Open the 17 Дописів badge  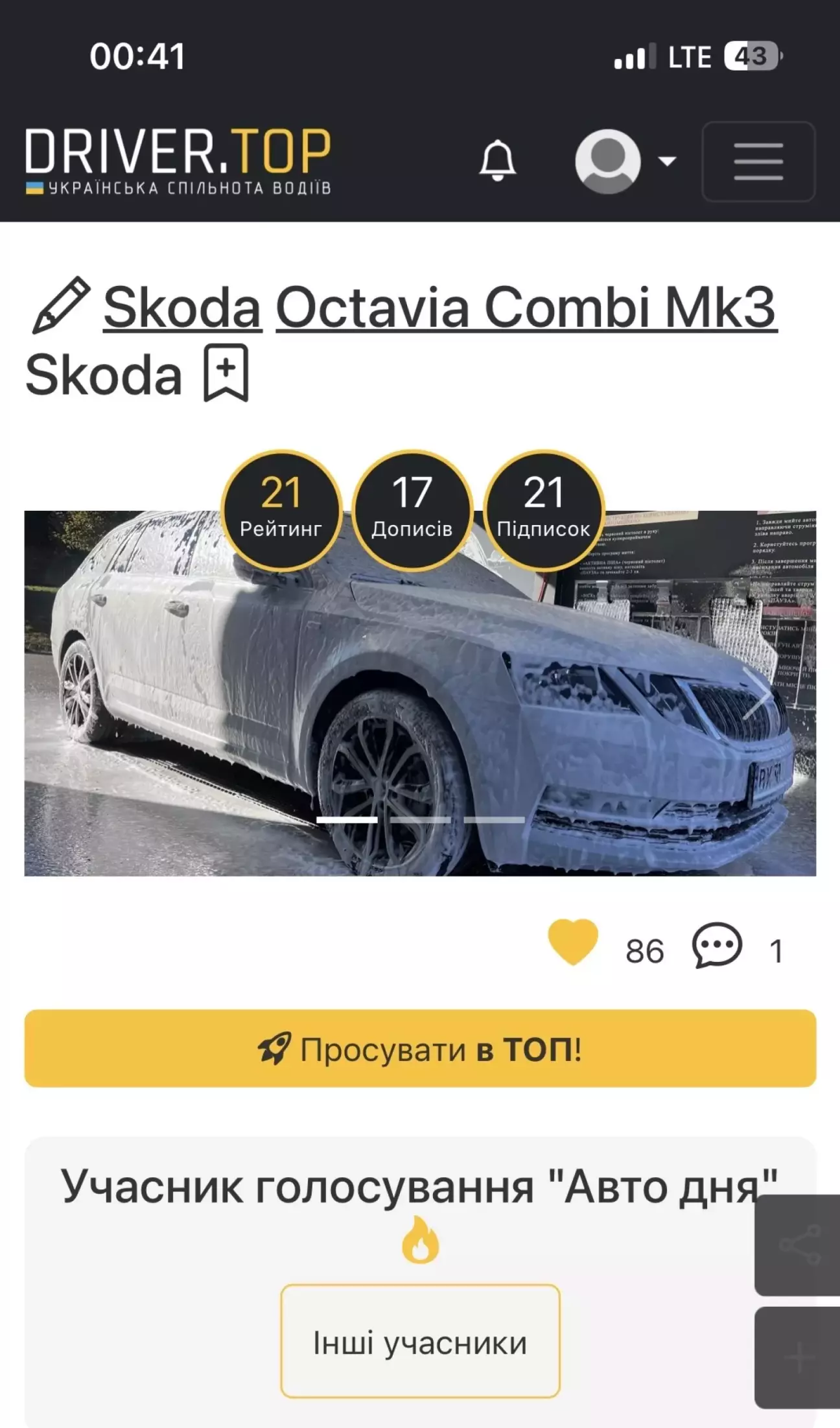click(x=412, y=510)
